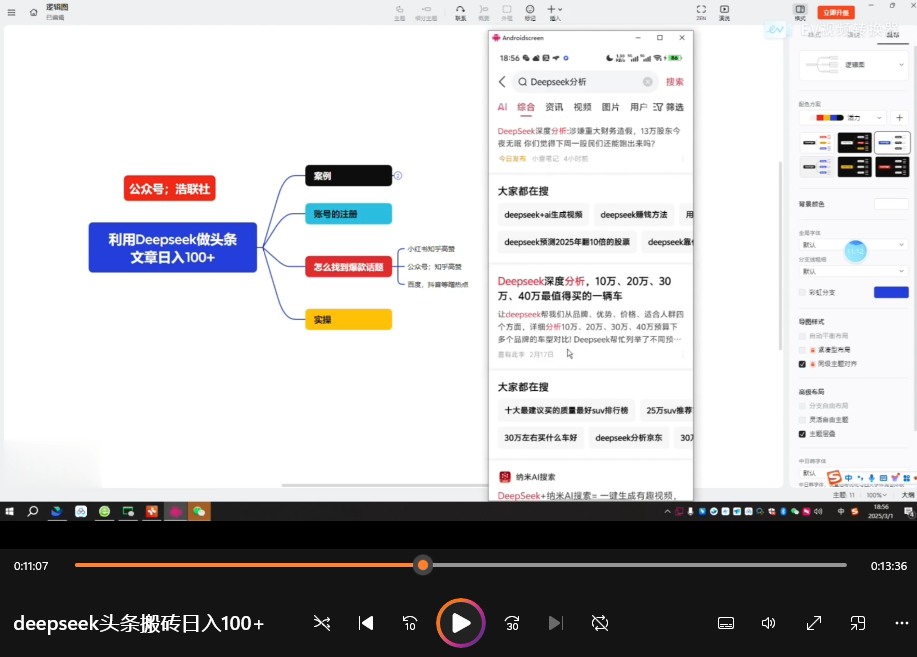The image size is (917, 657).
Task: Uncheck topic overlap (主题层叠) checkbox
Action: [802, 434]
